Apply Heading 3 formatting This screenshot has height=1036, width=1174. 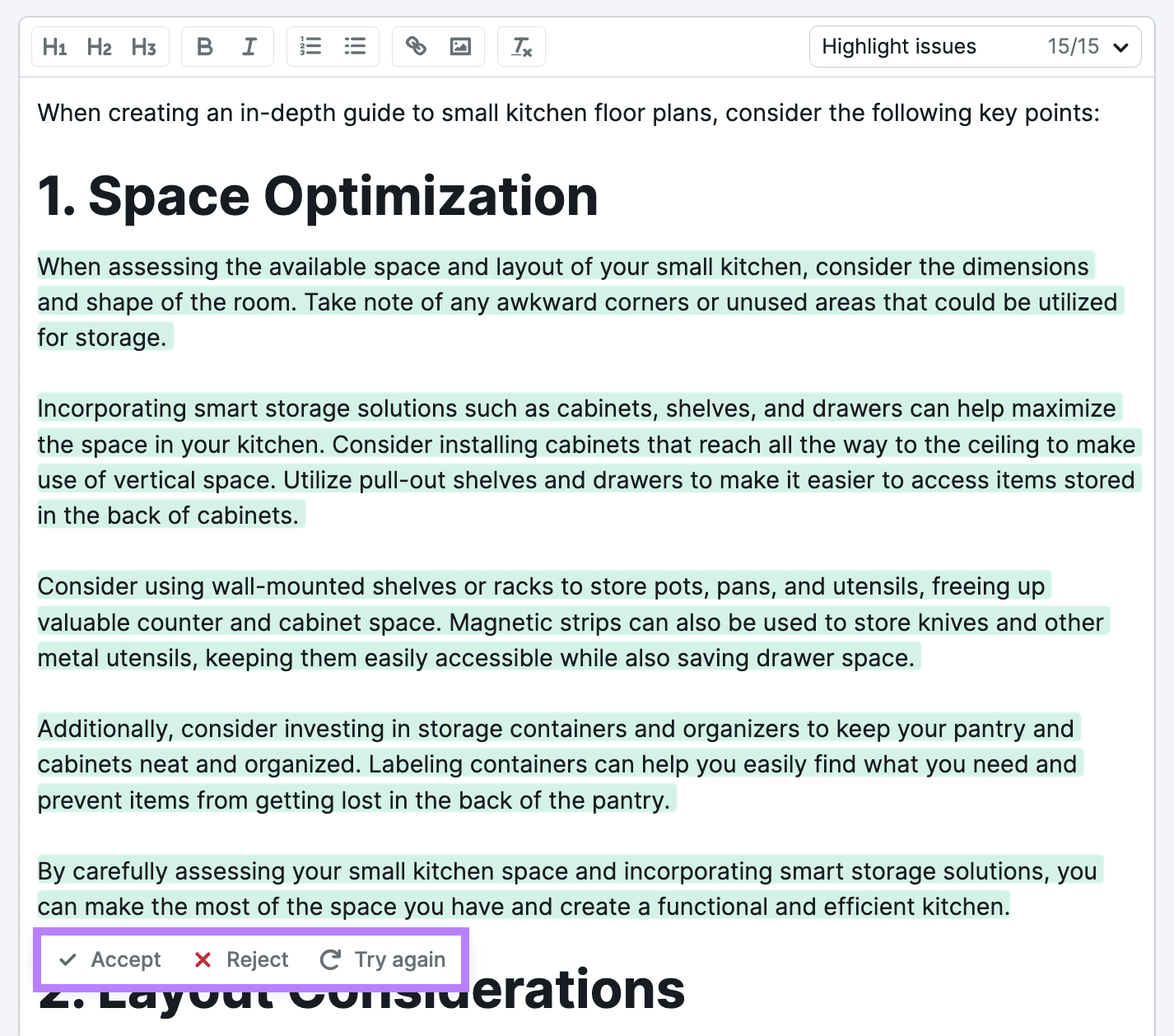(x=144, y=47)
